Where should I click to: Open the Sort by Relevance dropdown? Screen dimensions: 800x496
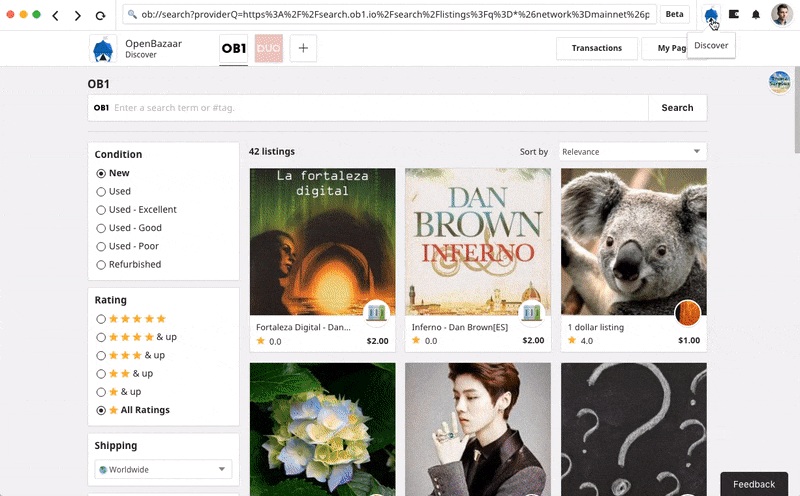pos(633,152)
